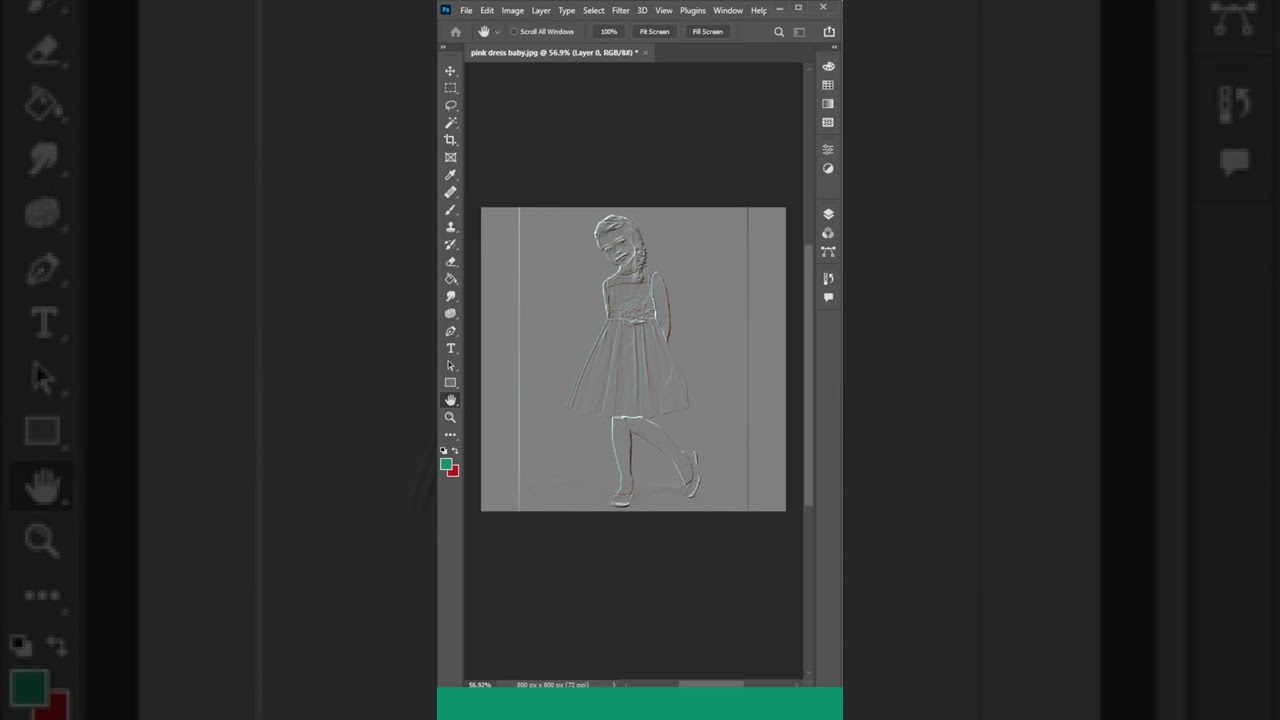The height and width of the screenshot is (720, 1280).
Task: Open the Layer menu
Action: [541, 11]
